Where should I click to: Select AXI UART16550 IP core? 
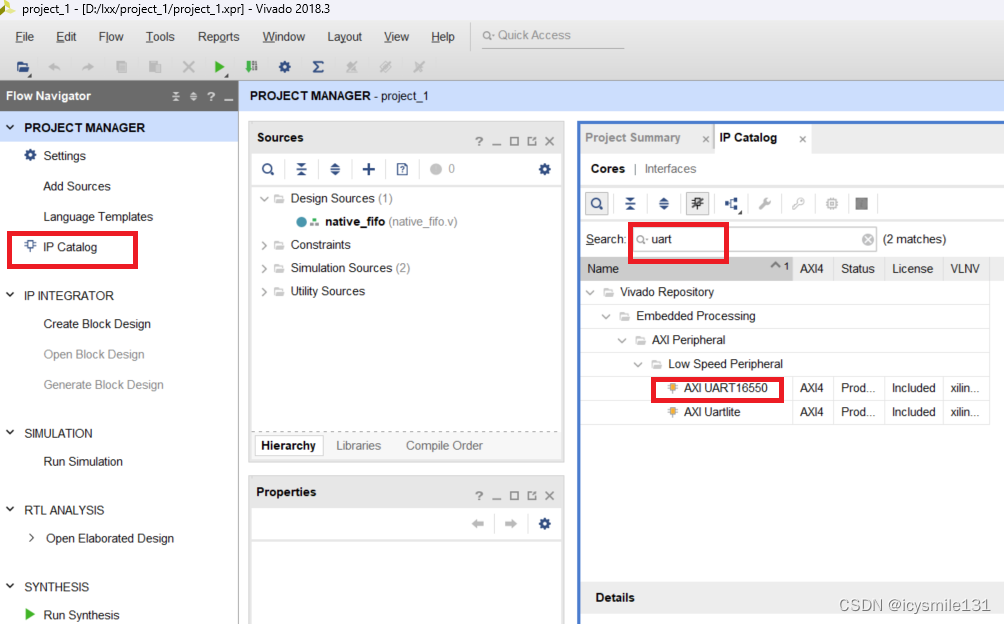coord(725,388)
